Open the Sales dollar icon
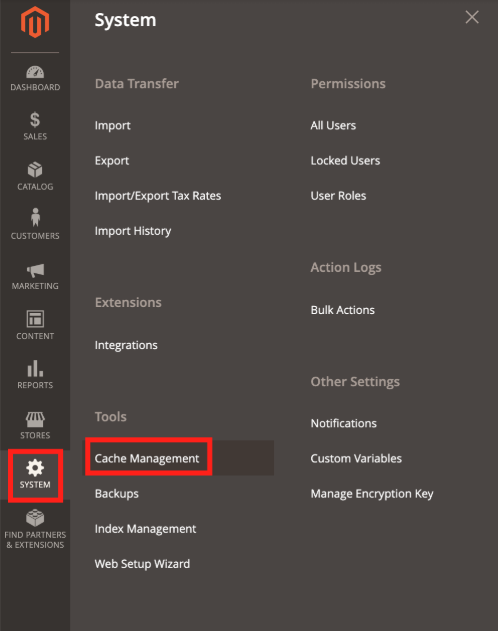Image resolution: width=498 pixels, height=631 pixels. (35, 120)
